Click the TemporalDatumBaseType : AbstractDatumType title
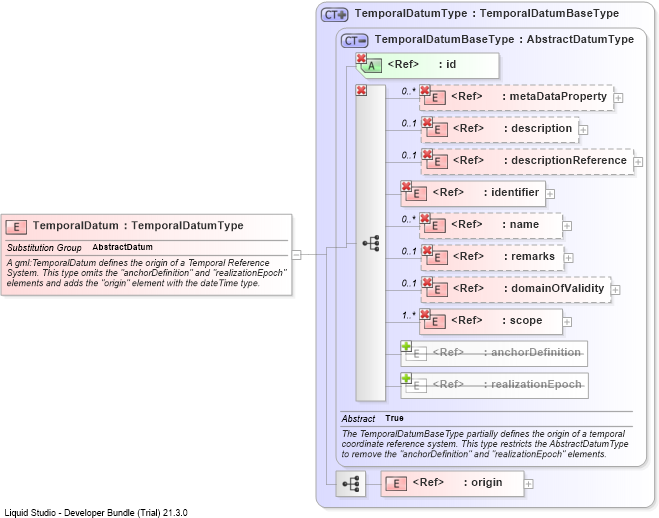The height and width of the screenshot is (518, 659). pos(504,39)
